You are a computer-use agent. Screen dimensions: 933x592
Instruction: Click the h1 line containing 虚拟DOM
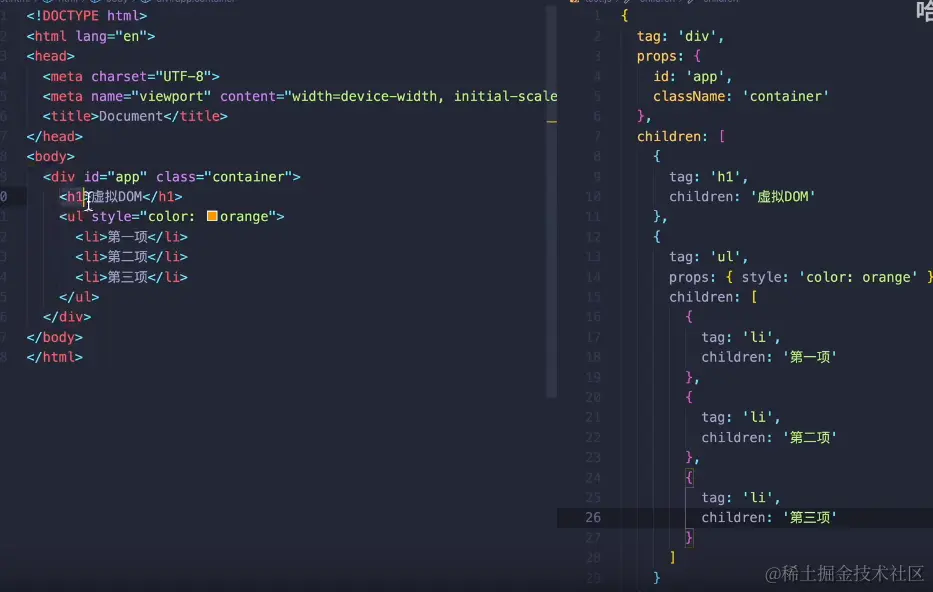(121, 197)
